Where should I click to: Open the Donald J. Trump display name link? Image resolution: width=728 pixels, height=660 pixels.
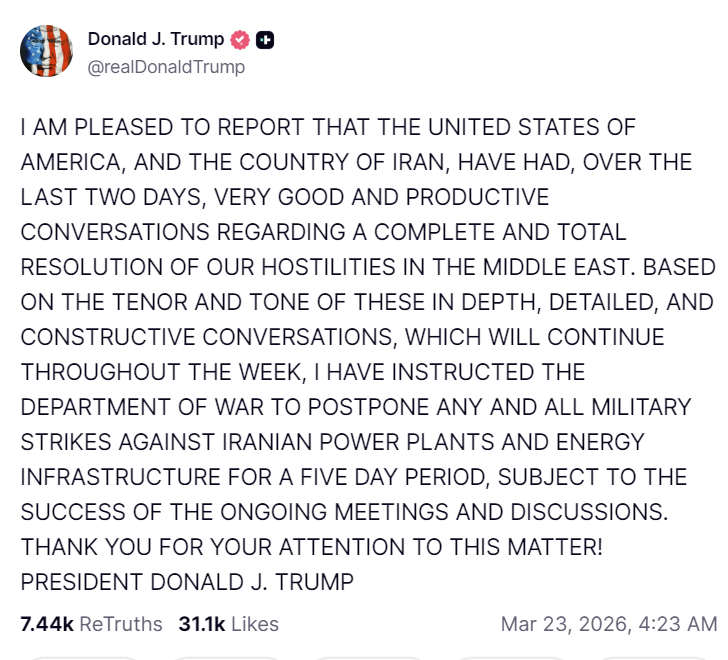pyautogui.click(x=155, y=40)
